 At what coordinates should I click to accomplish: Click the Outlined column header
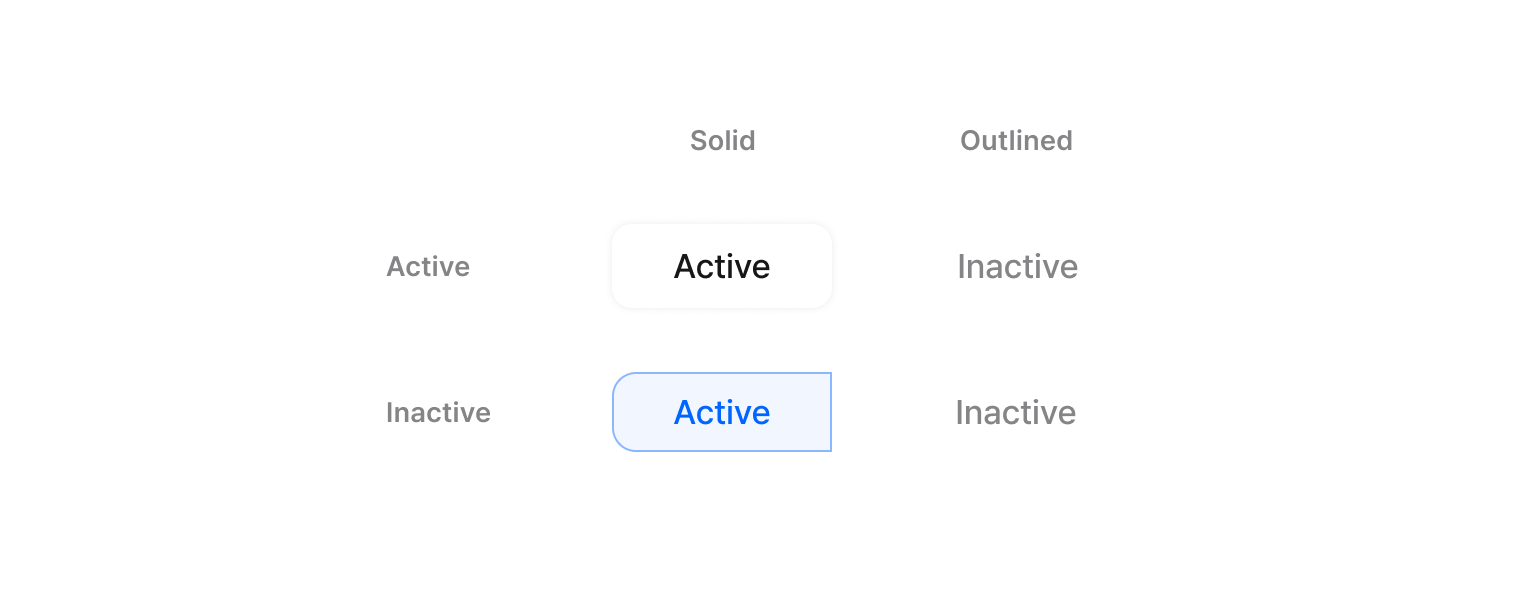point(1016,140)
